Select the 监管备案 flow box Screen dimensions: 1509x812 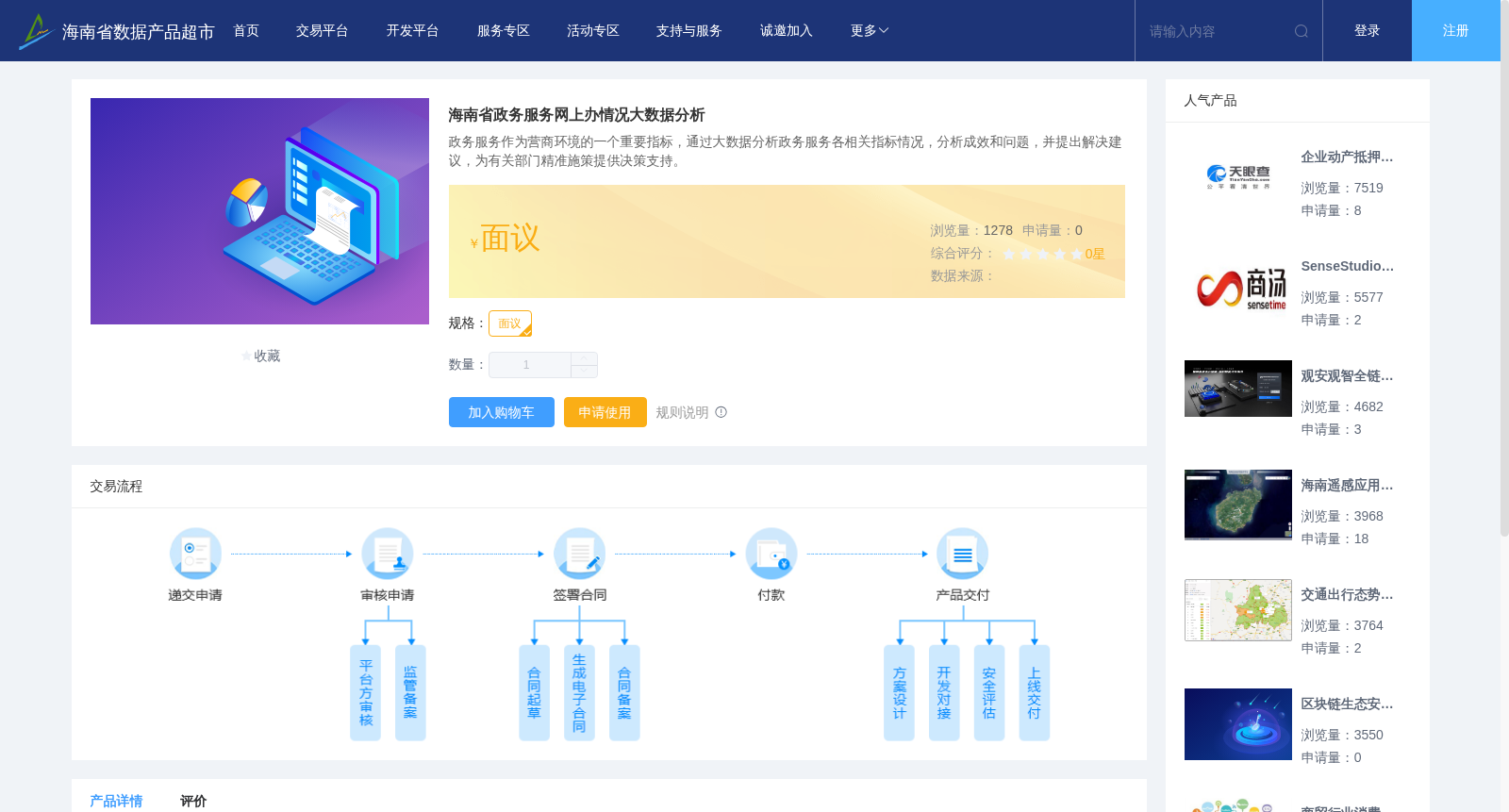(410, 693)
